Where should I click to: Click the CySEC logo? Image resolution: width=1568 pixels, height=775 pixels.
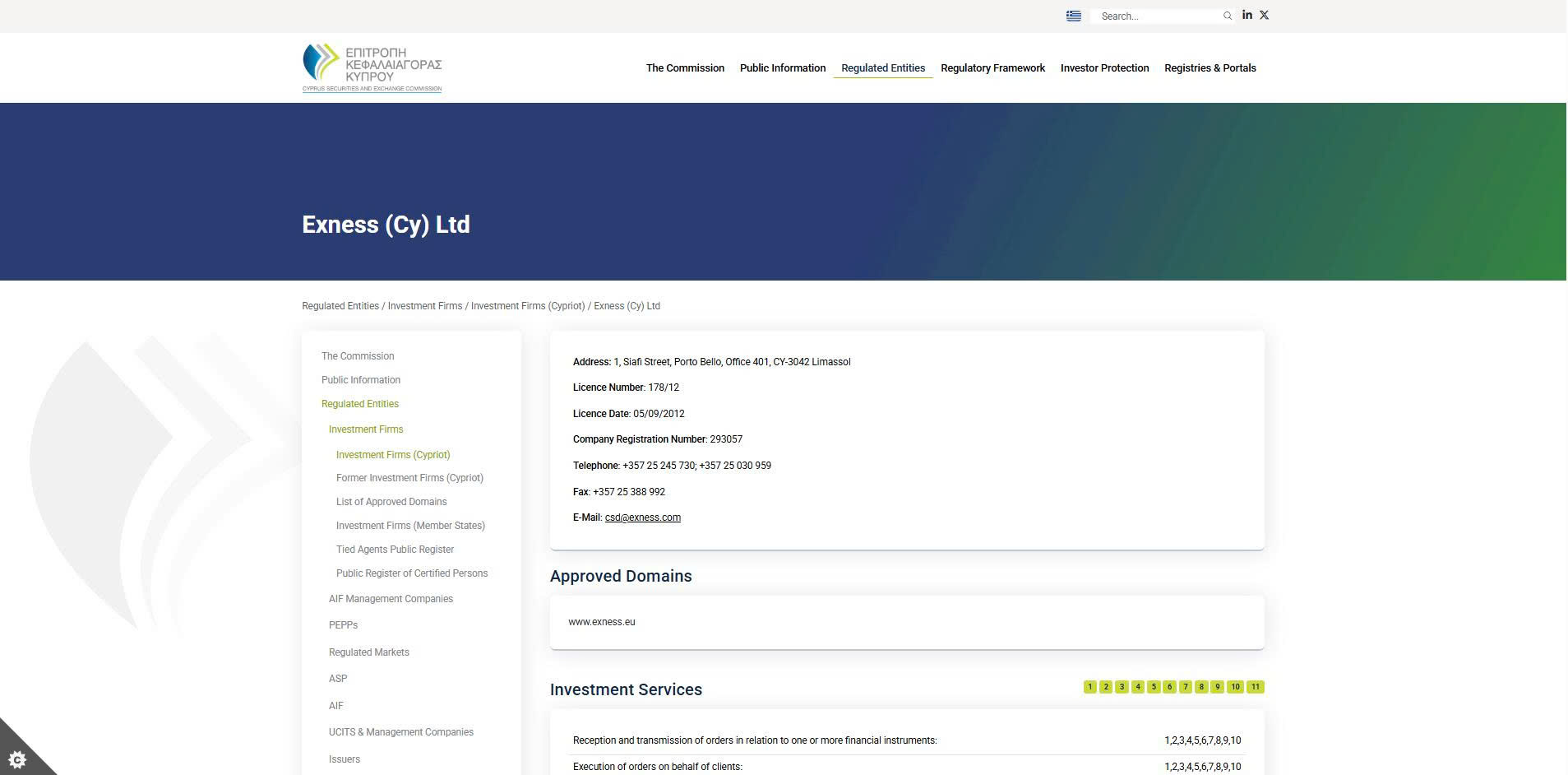(x=372, y=67)
